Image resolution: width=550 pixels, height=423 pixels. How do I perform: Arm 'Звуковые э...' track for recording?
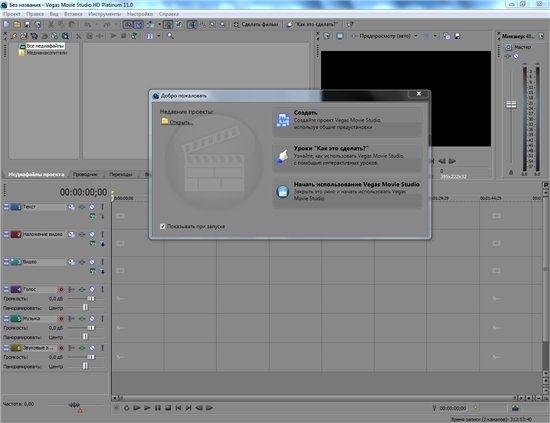(x=61, y=348)
